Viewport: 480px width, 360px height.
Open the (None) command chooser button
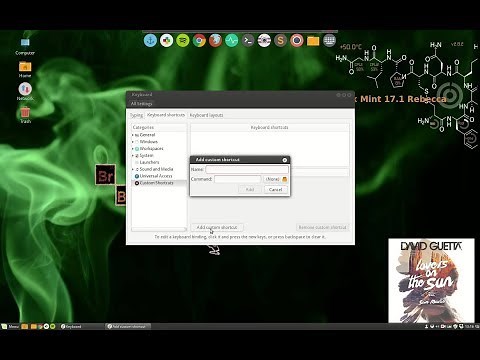[x=275, y=179]
